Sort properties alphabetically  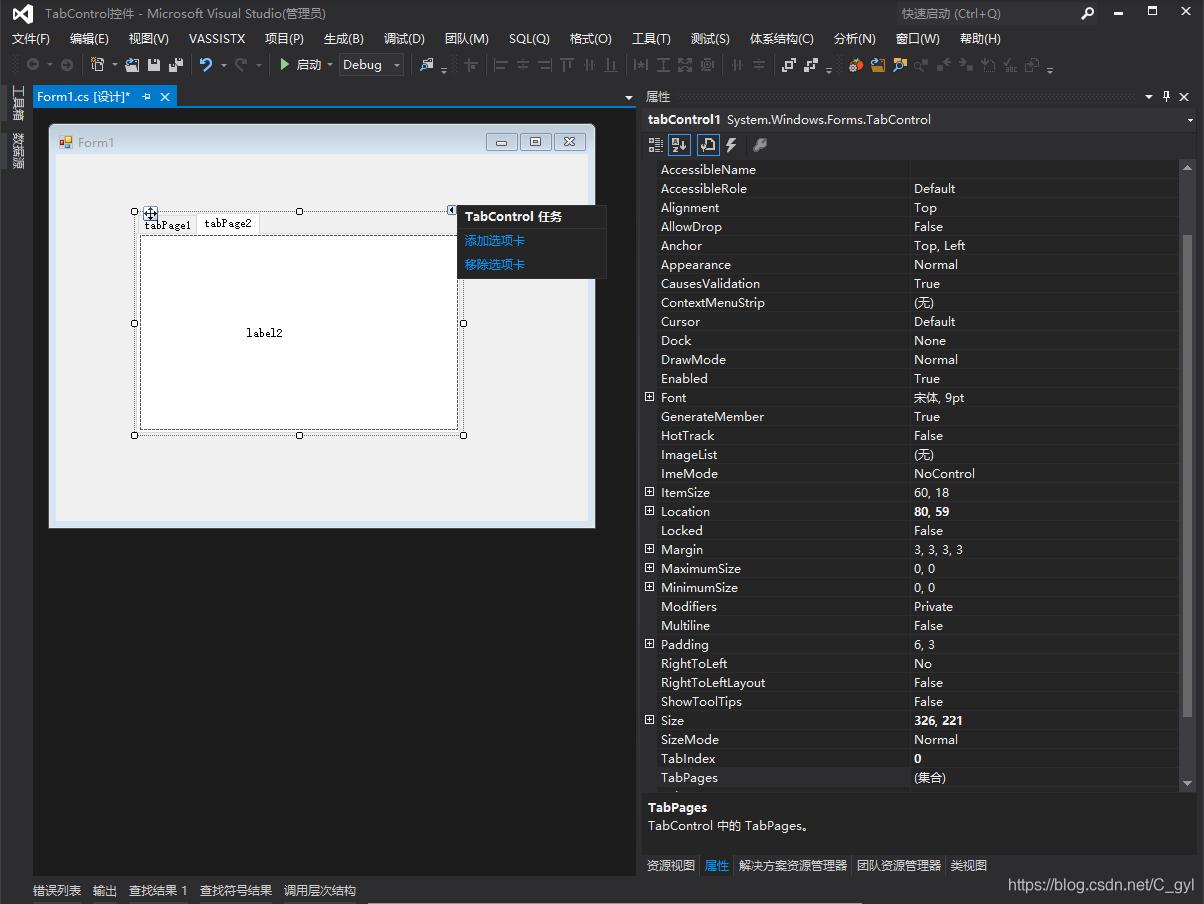[x=679, y=145]
